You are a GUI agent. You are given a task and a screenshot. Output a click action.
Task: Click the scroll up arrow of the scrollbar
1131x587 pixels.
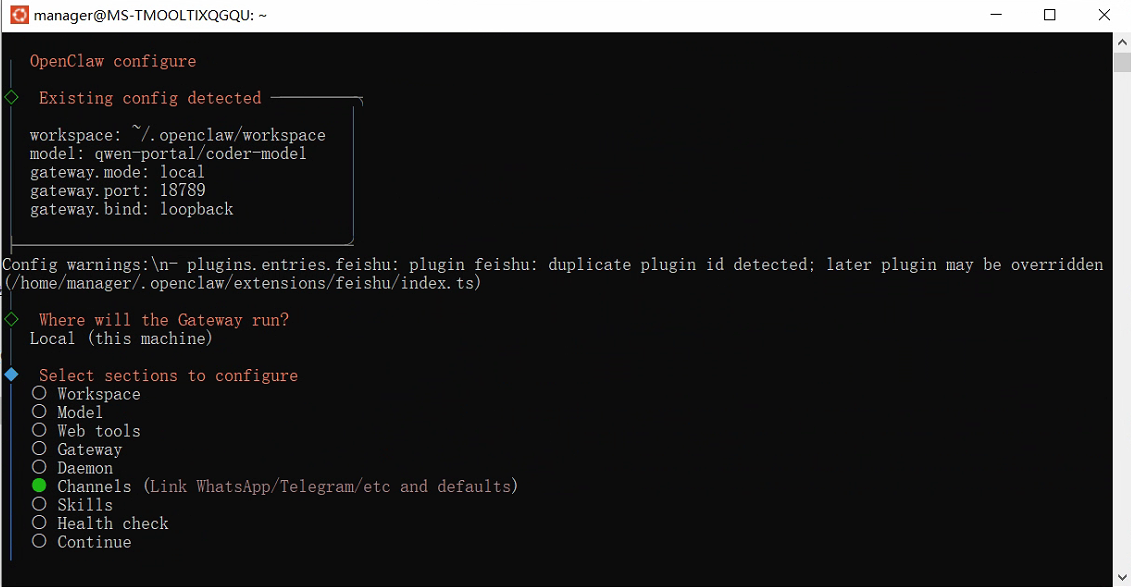click(x=1122, y=42)
